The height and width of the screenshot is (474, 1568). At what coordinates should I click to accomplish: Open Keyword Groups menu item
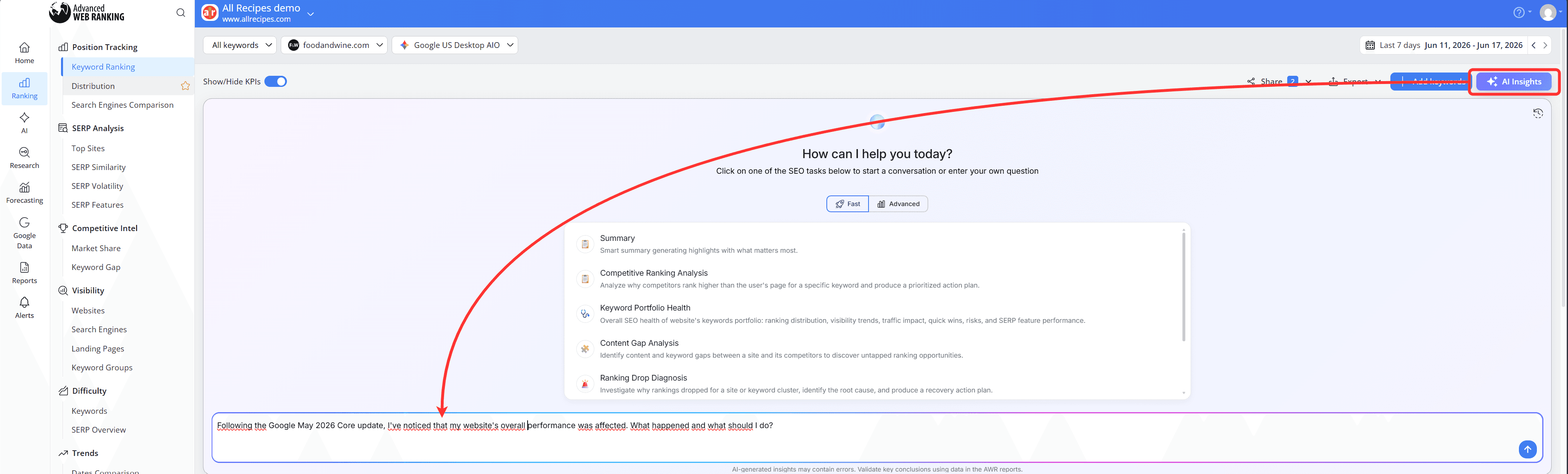pos(102,367)
